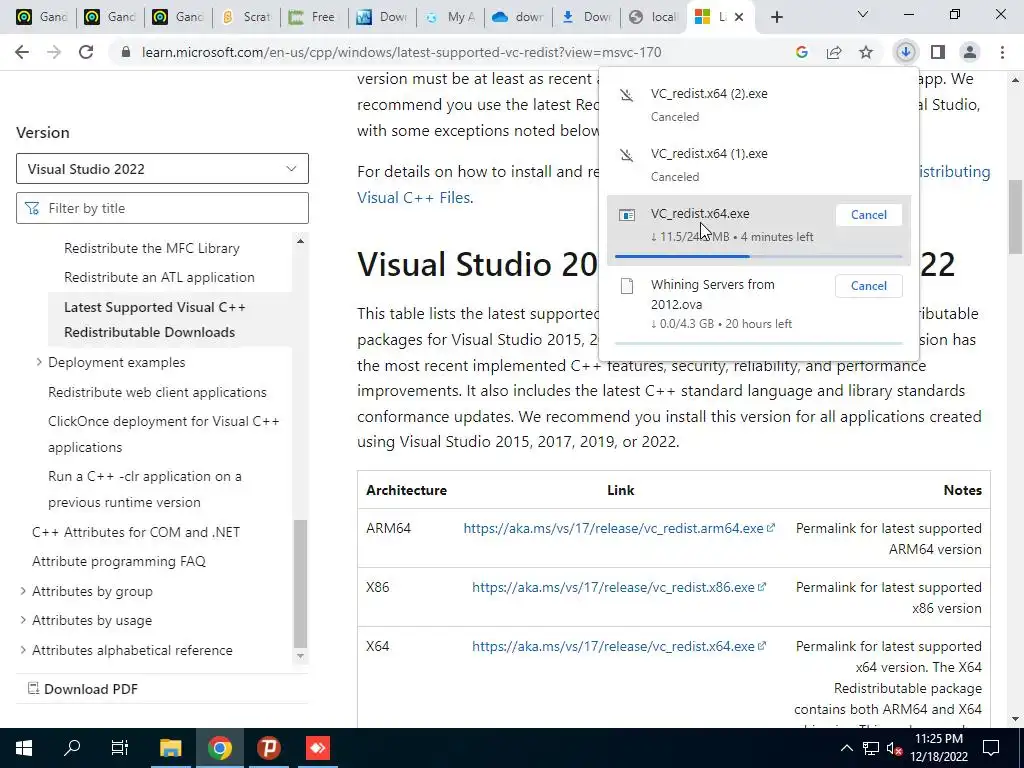Image resolution: width=1024 pixels, height=768 pixels.
Task: Show hidden system tray icons
Action: click(x=846, y=748)
